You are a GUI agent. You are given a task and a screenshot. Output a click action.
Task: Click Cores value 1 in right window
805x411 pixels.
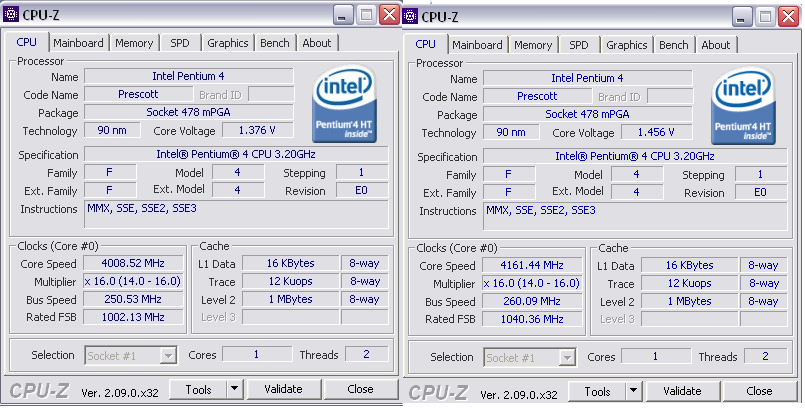click(656, 356)
